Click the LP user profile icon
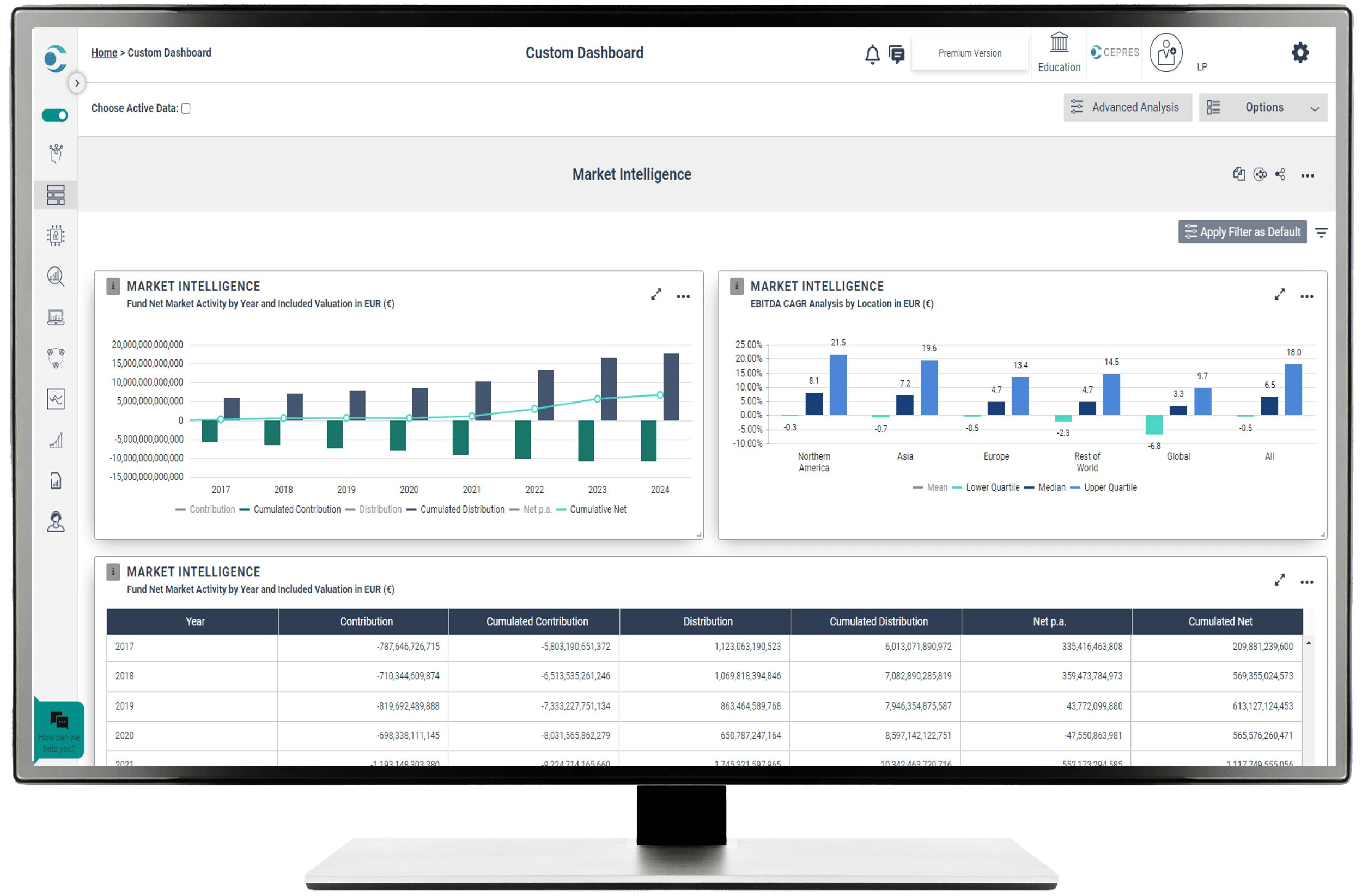This screenshot has height=896, width=1368. pos(1166,52)
